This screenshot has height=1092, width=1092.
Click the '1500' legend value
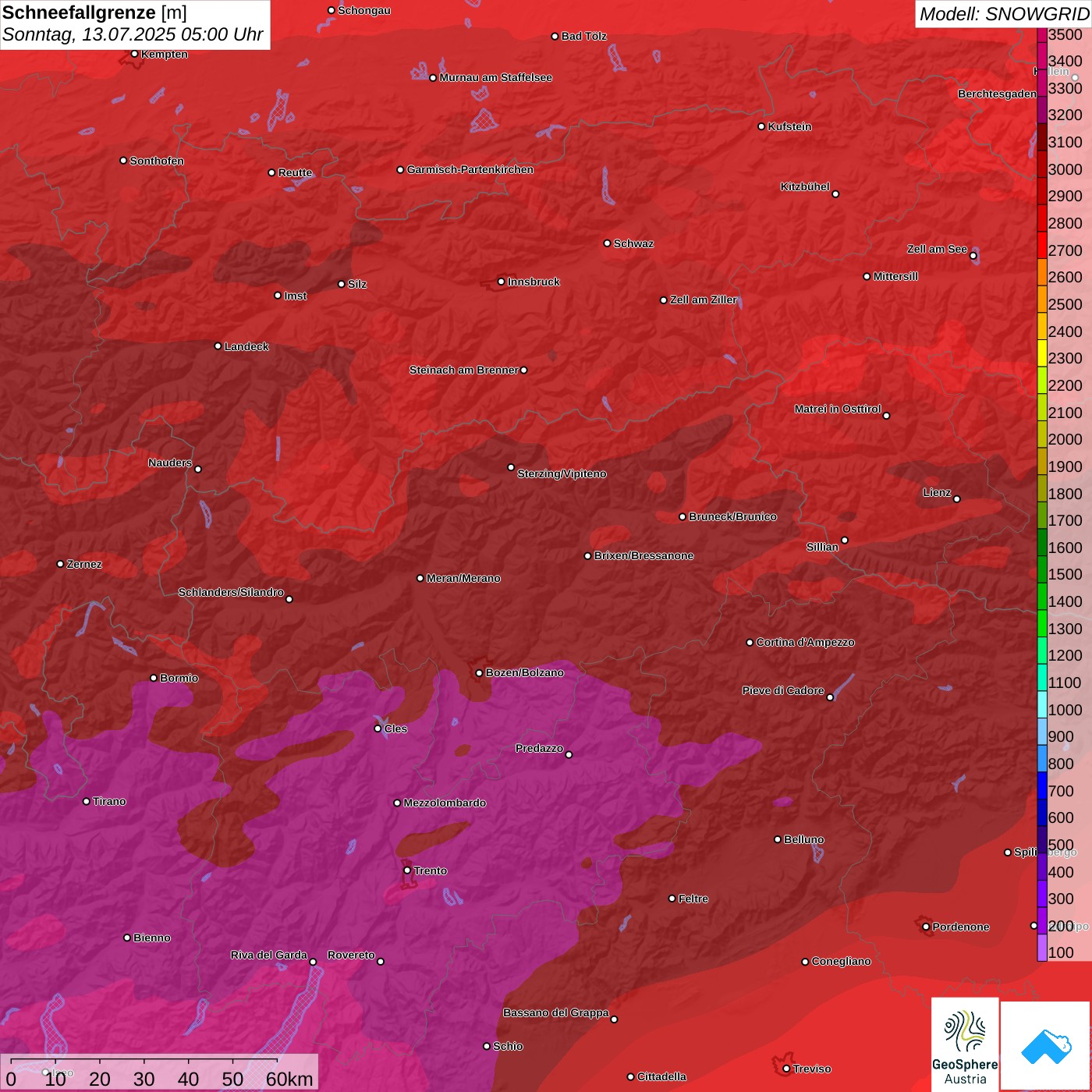(x=1065, y=574)
